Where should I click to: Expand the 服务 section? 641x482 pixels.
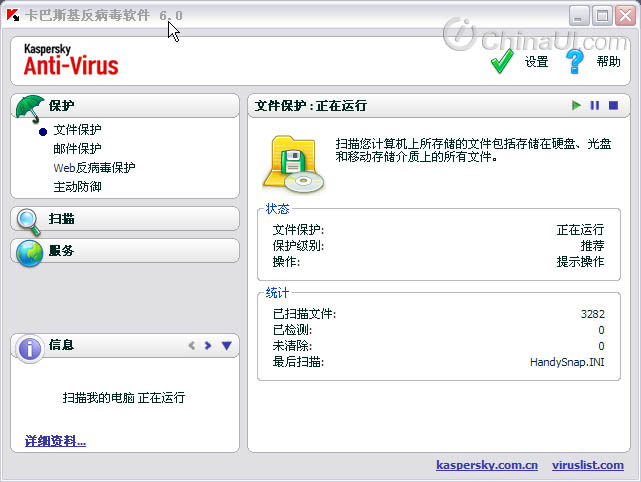click(x=125, y=251)
